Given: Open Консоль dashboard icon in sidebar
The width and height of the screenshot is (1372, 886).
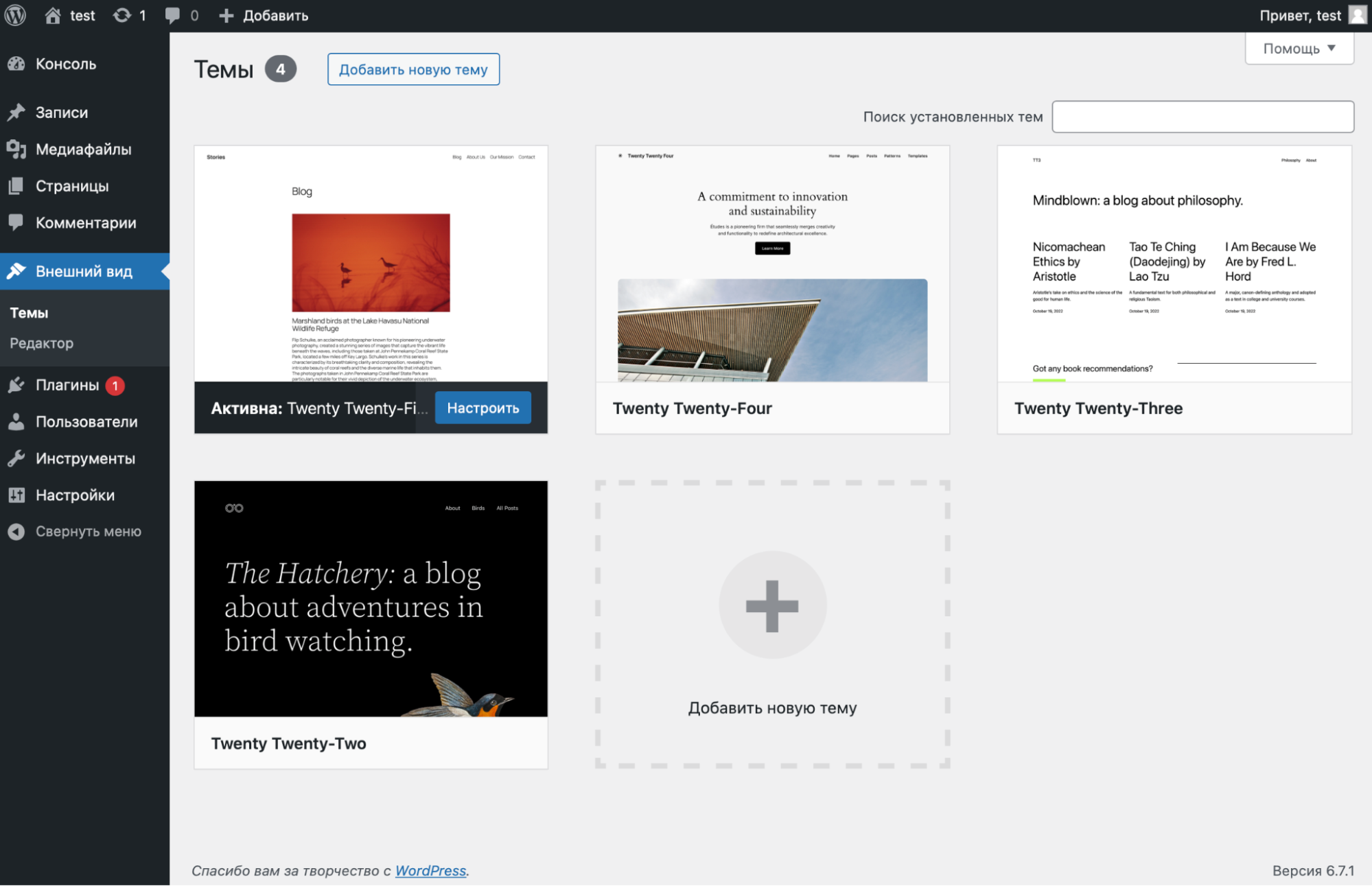Looking at the screenshot, I should (16, 64).
